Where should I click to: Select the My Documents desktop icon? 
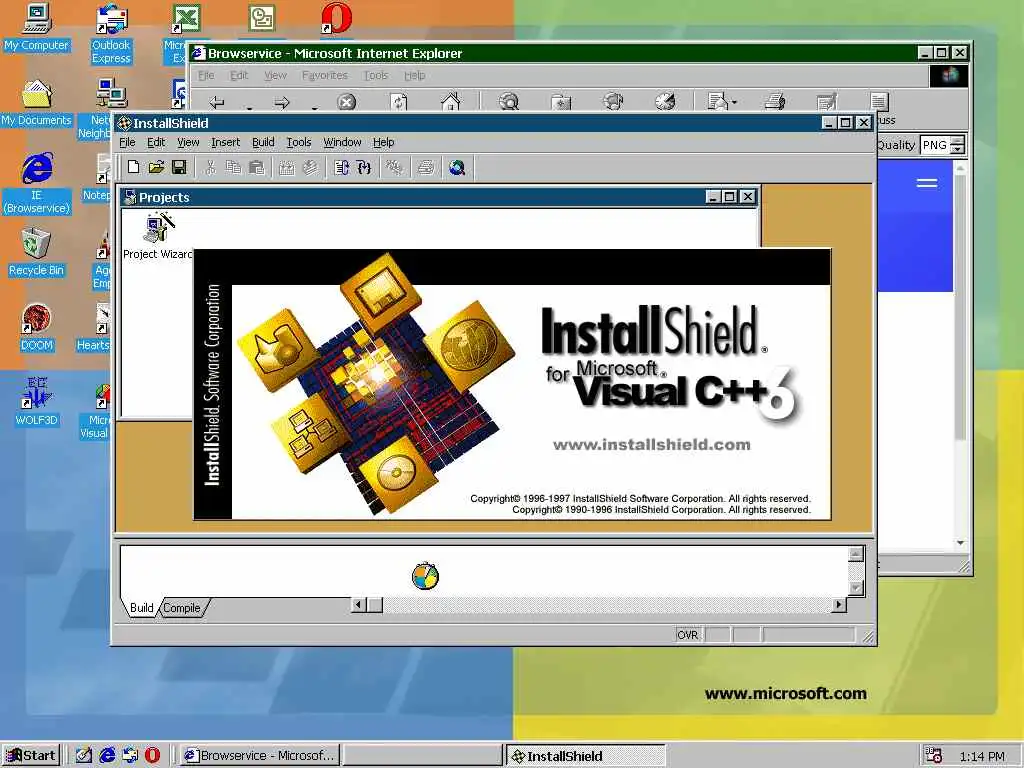(x=37, y=102)
